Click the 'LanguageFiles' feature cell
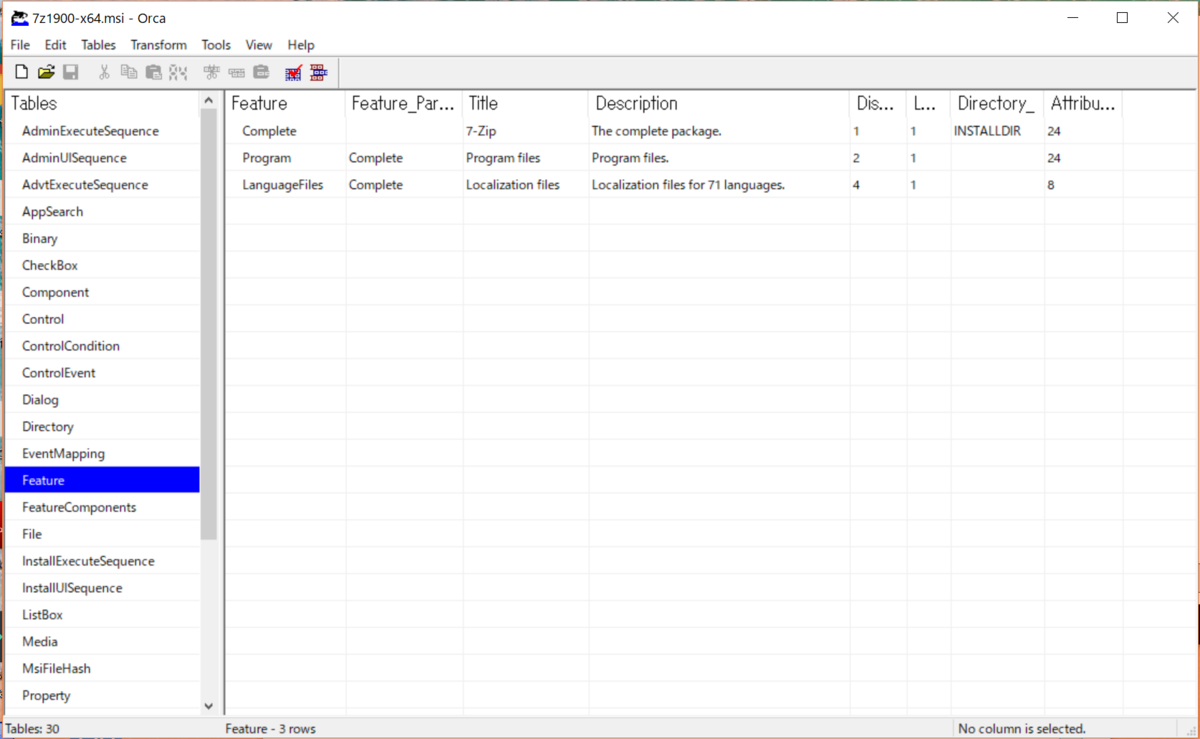Viewport: 1200px width, 739px height. (283, 185)
